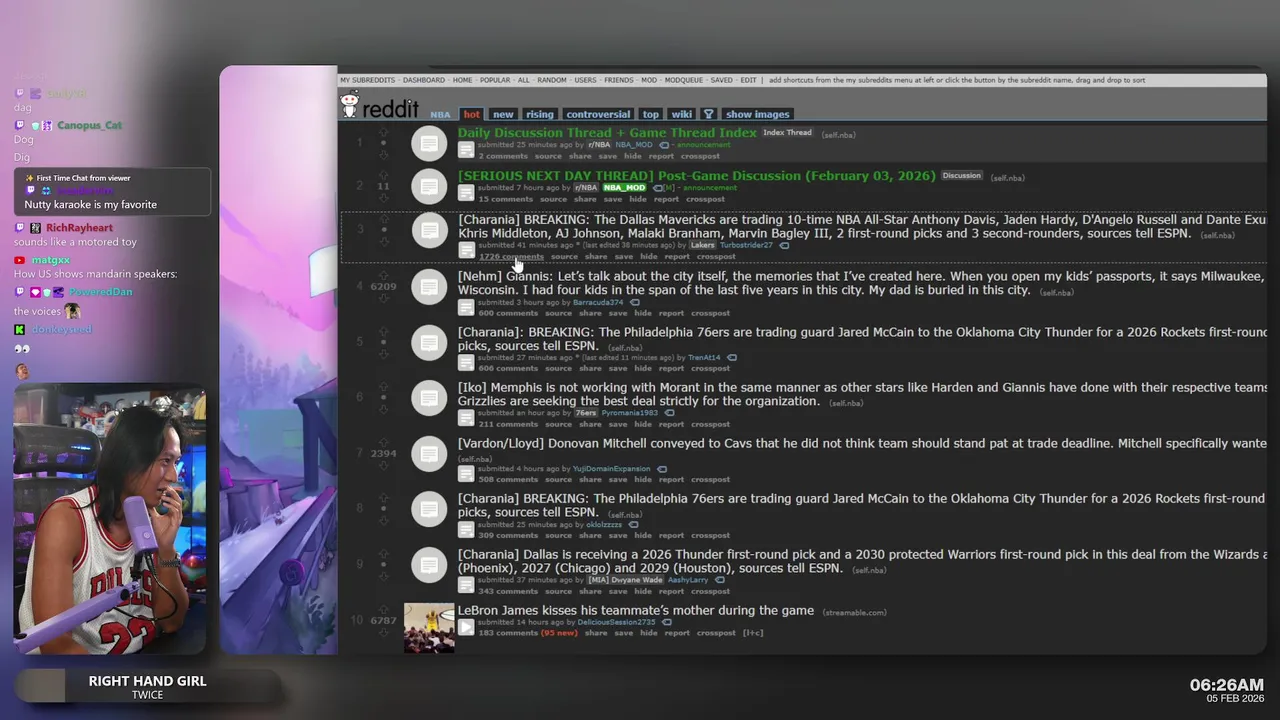Image resolution: width=1280 pixels, height=720 pixels.
Task: Switch to the hot tab
Action: click(x=471, y=114)
